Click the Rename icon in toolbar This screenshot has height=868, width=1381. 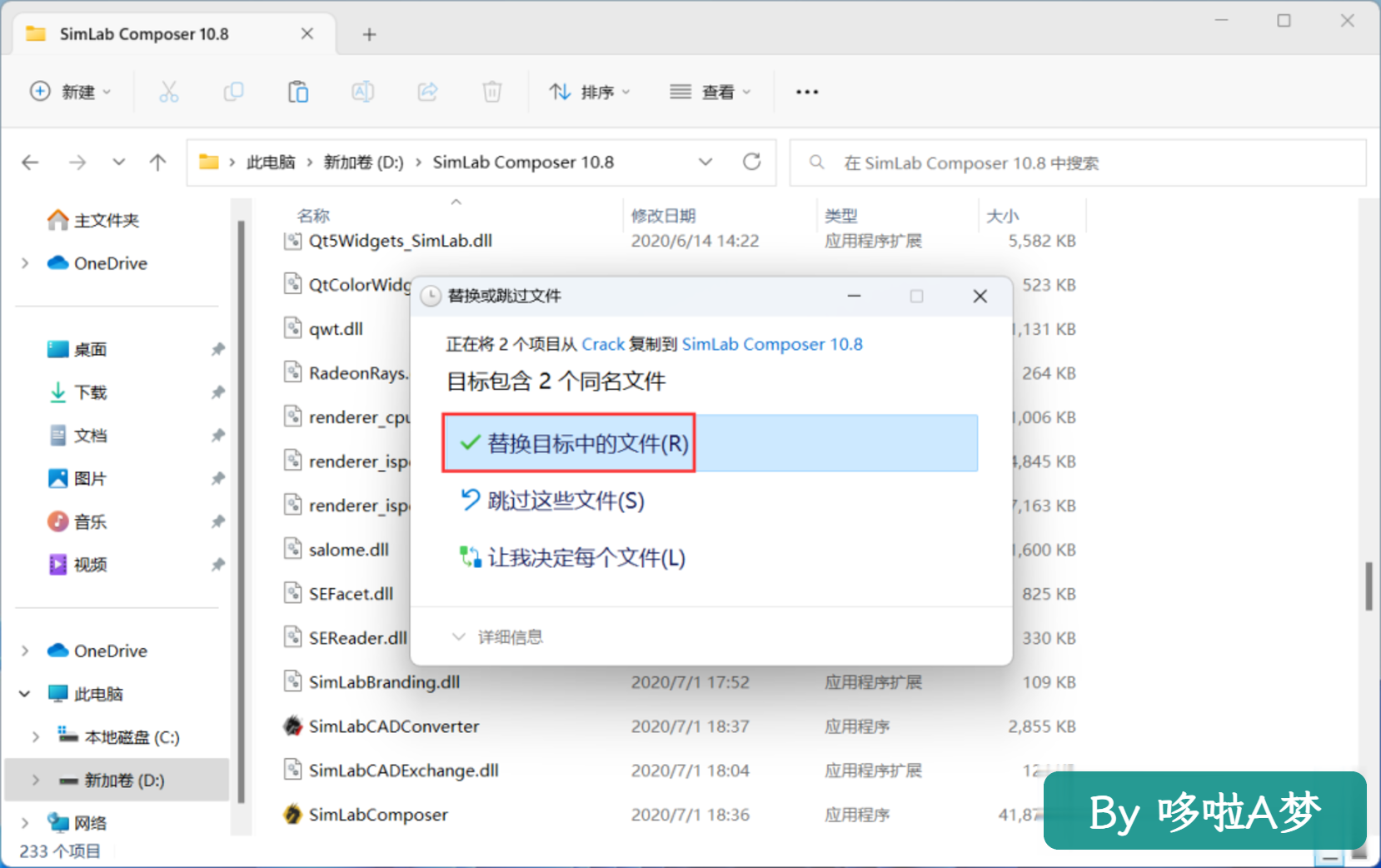click(363, 92)
